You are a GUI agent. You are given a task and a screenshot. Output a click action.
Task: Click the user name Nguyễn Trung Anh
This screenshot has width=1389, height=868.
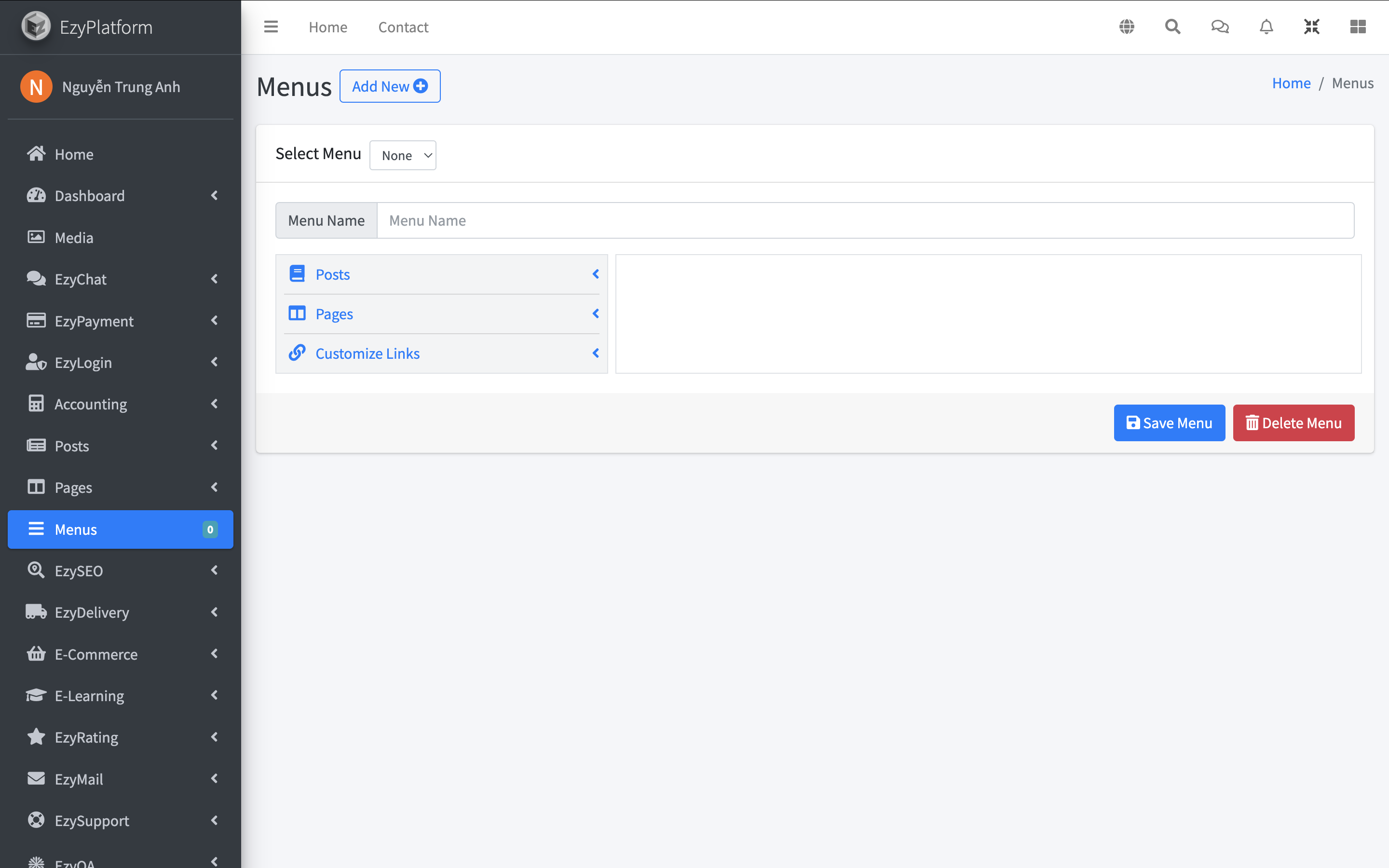coord(121,87)
